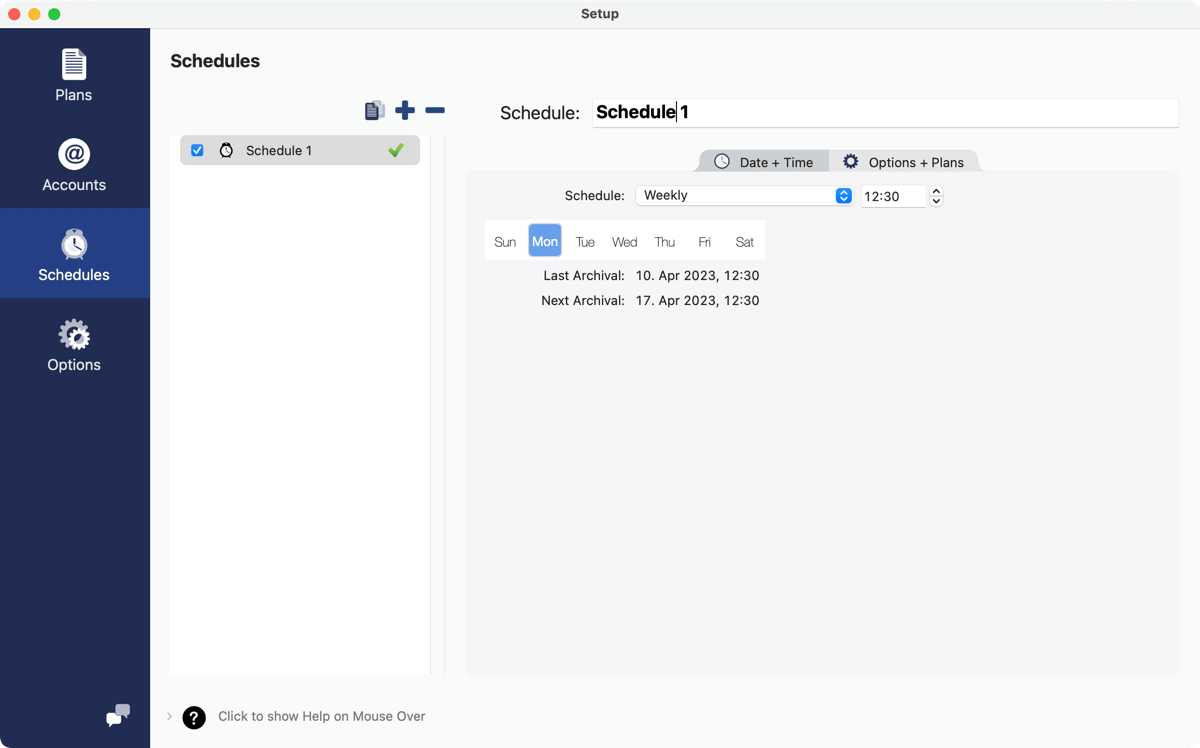Open the Accounts section in sidebar
Image resolution: width=1200 pixels, height=748 pixels.
(x=74, y=166)
